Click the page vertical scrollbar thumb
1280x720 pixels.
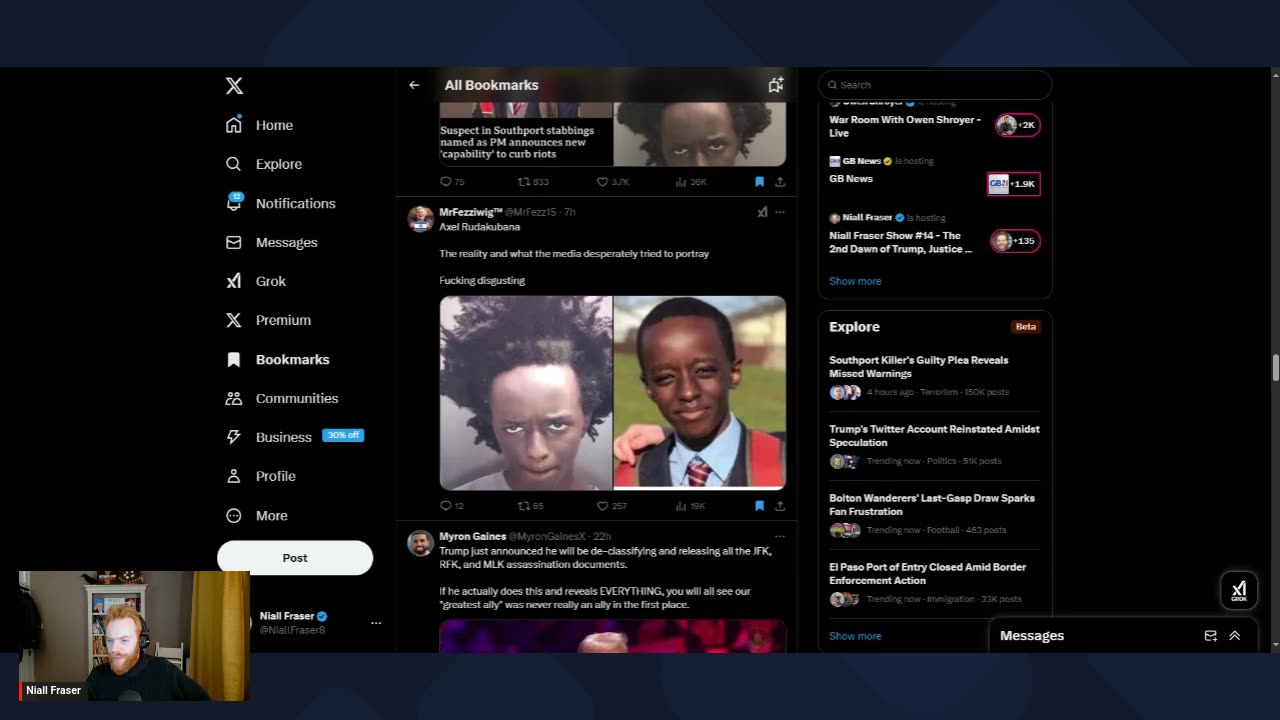(1275, 367)
